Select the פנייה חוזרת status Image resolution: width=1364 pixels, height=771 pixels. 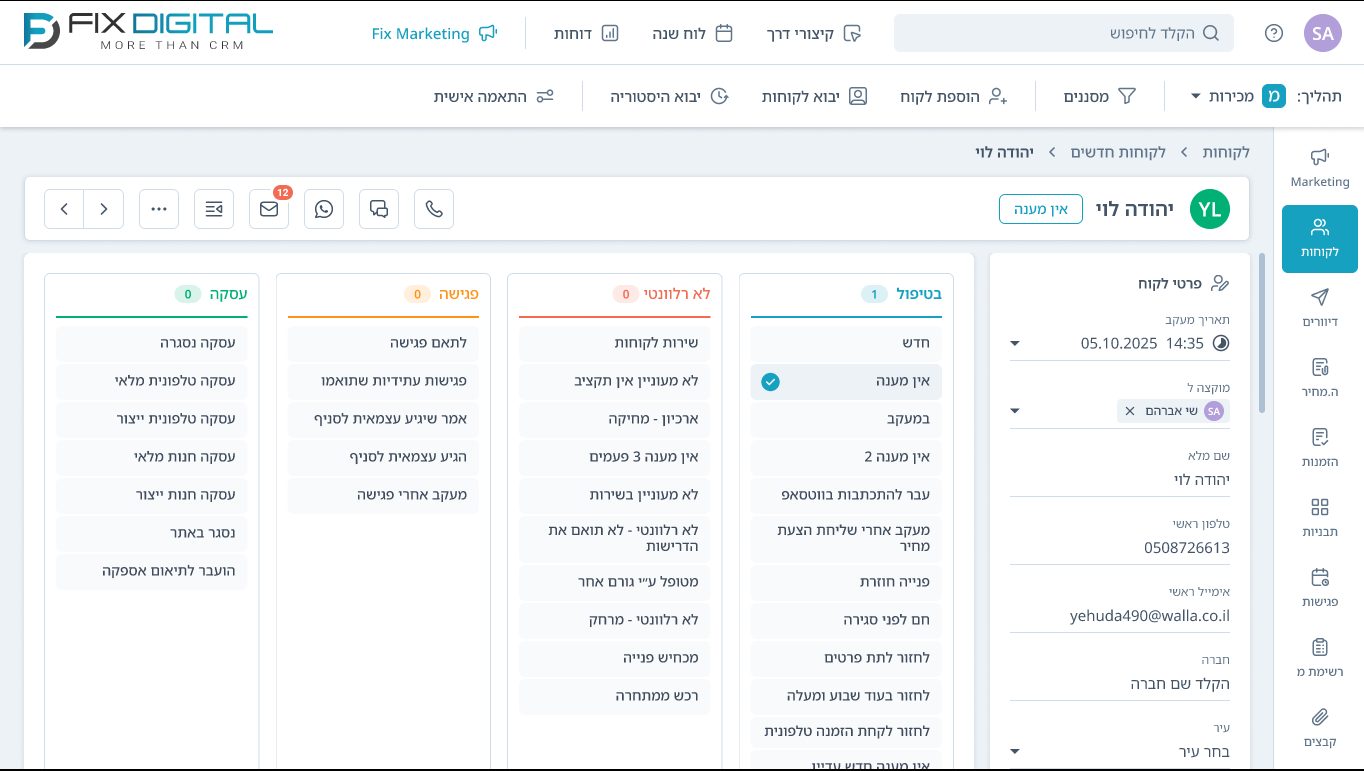coord(846,581)
